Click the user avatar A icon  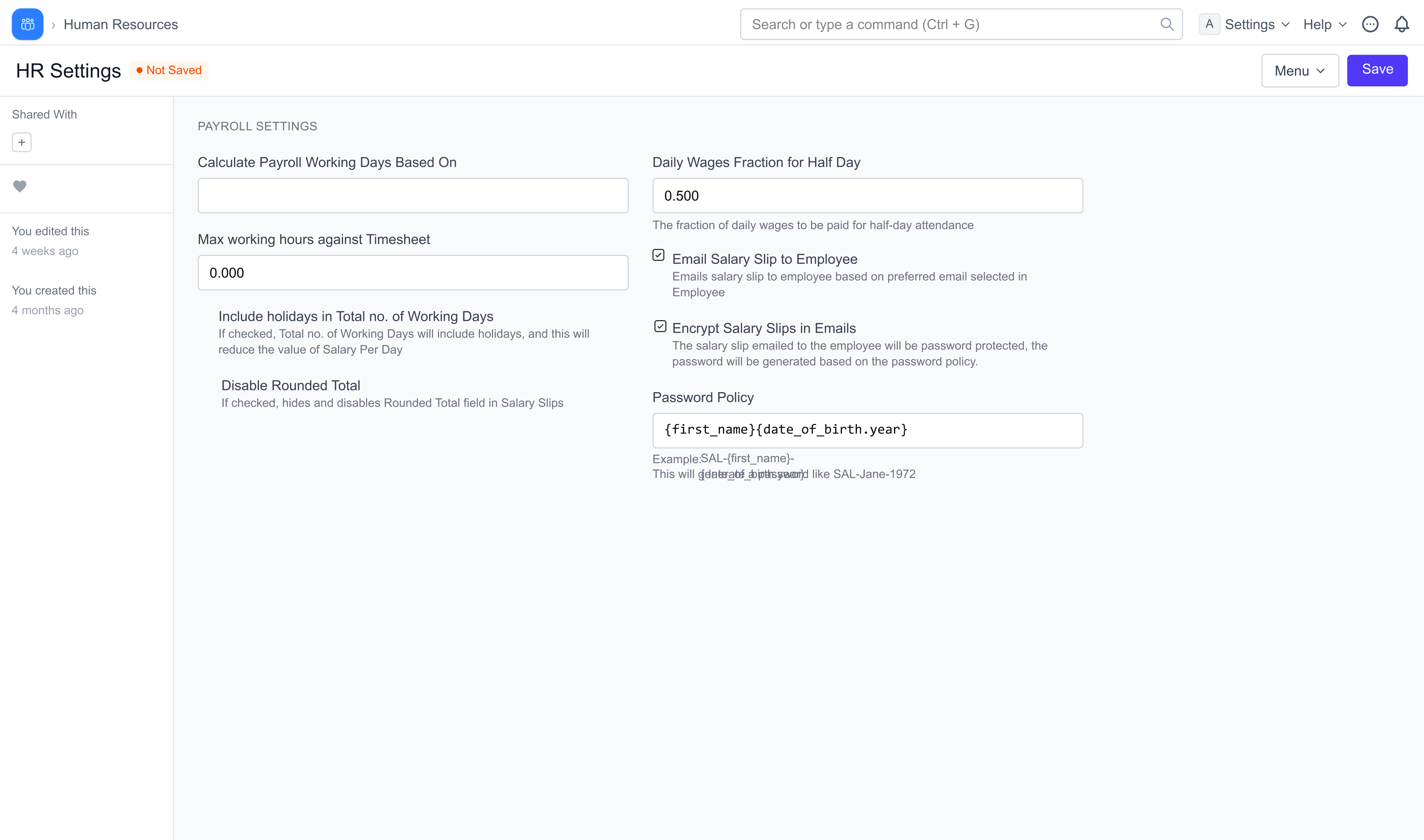pos(1209,24)
